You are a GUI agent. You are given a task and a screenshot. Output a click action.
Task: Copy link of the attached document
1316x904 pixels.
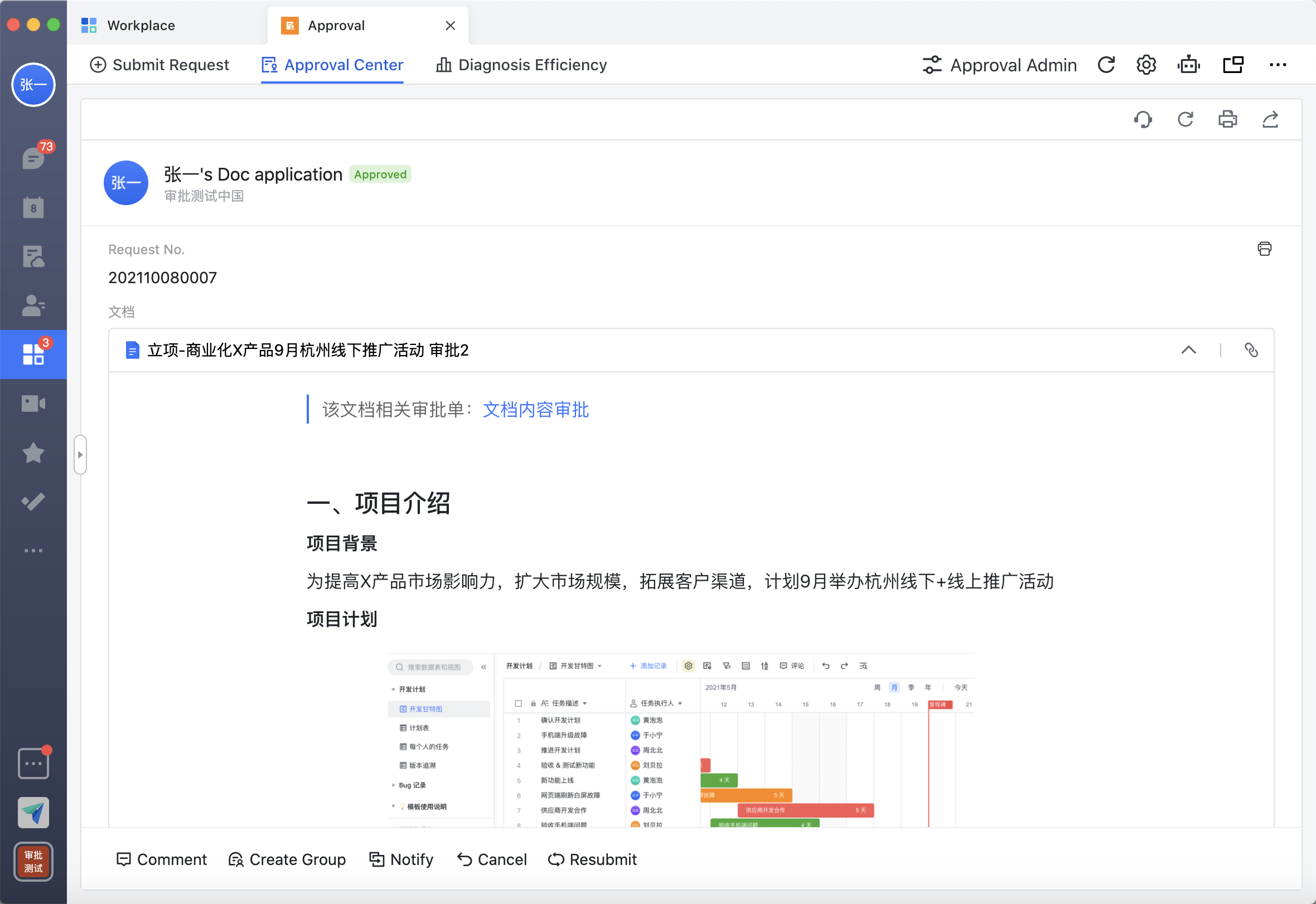(x=1251, y=350)
